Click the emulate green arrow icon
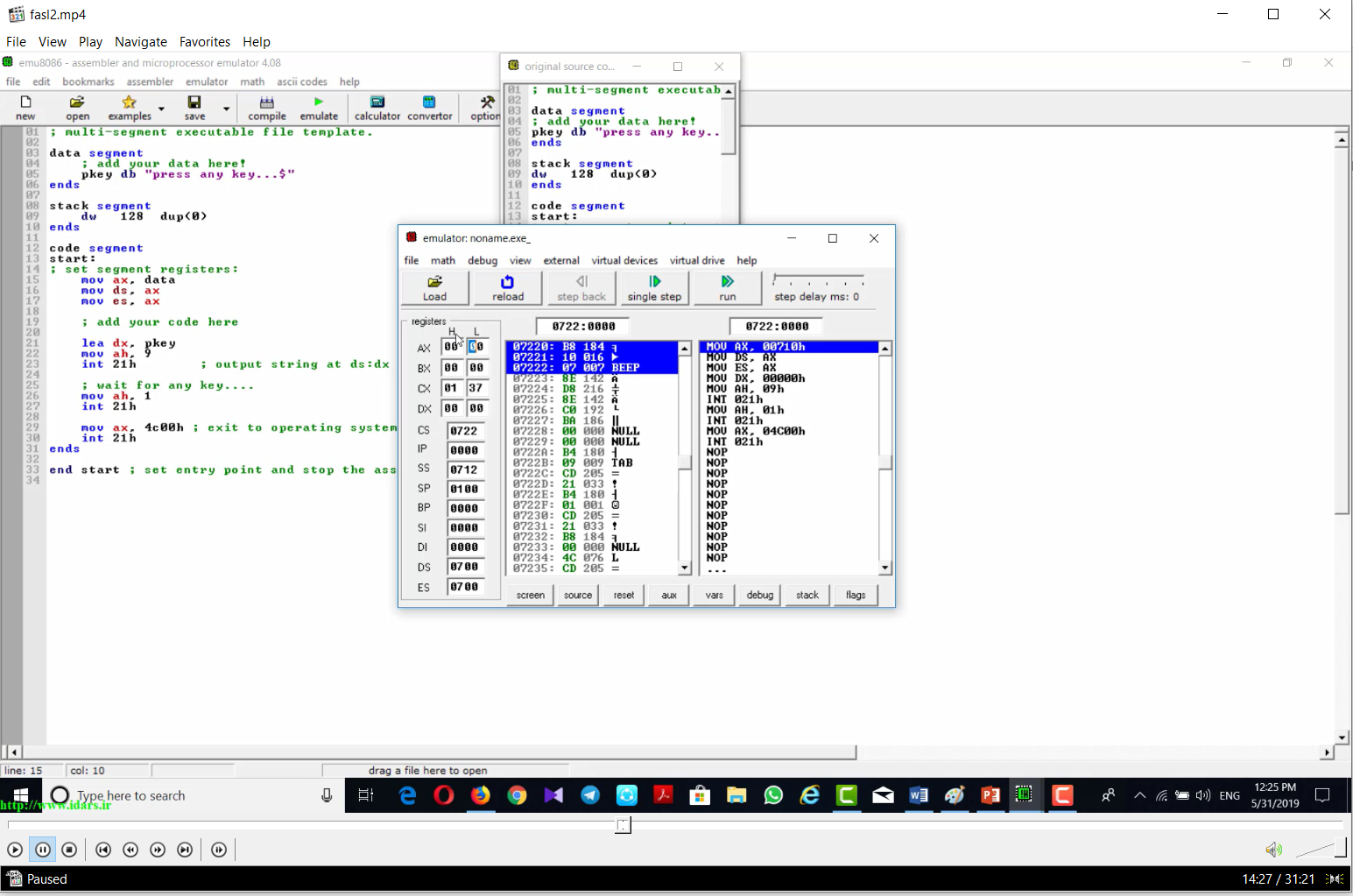 319,102
